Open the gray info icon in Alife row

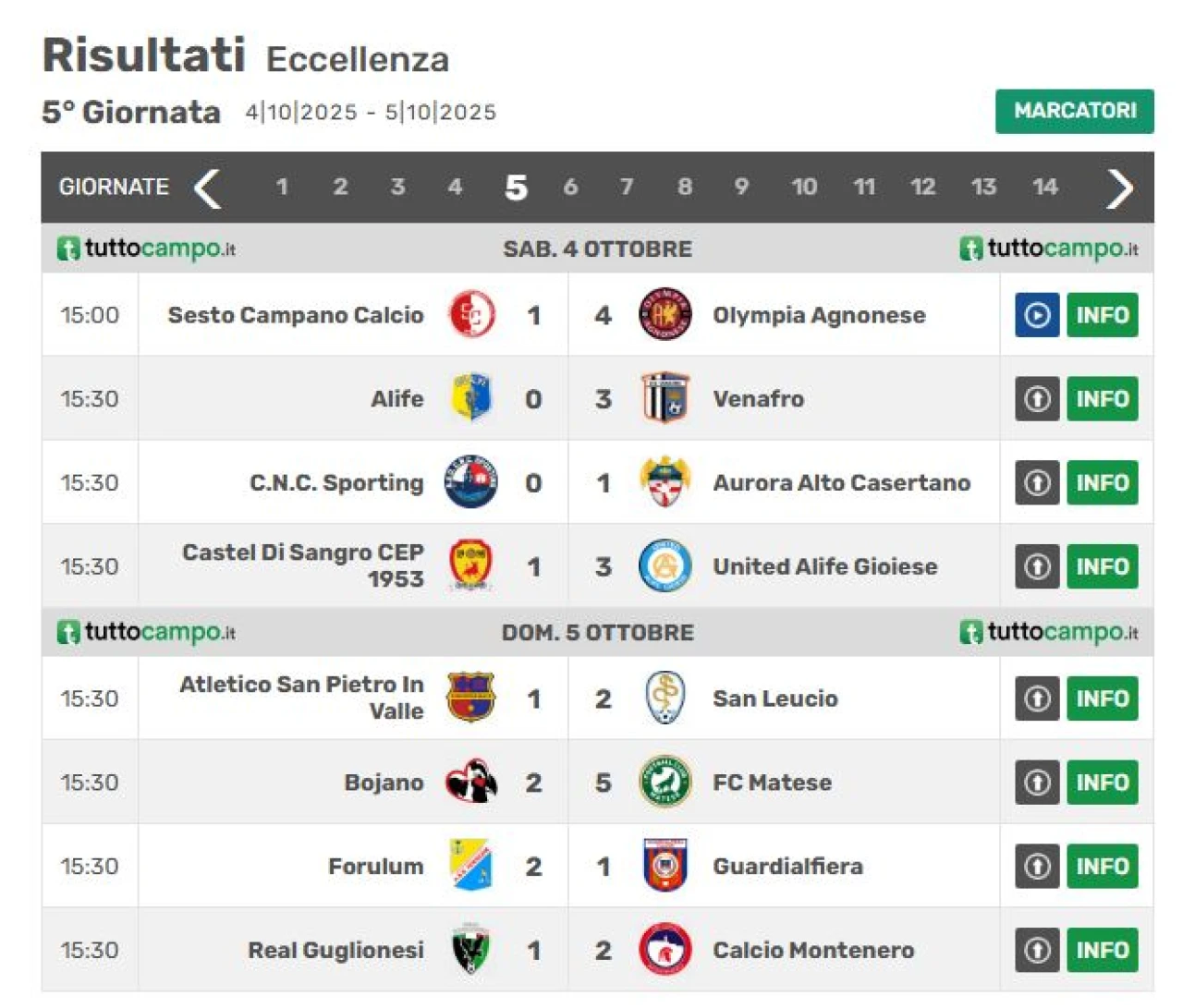(x=1037, y=399)
